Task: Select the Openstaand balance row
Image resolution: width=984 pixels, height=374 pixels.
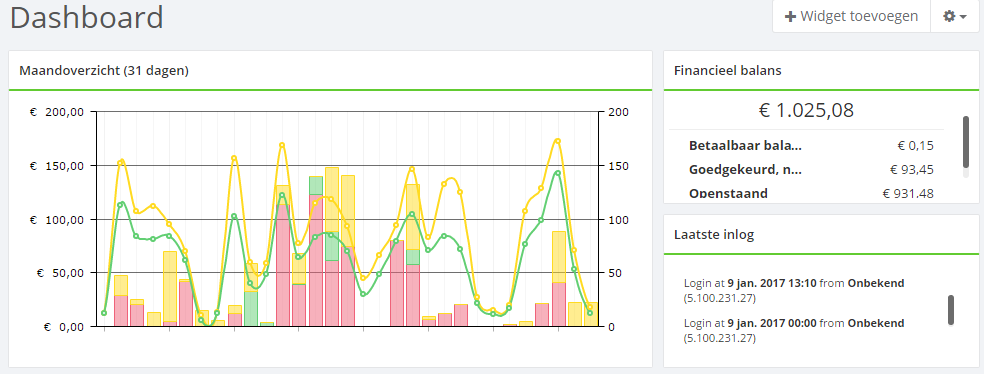Action: click(x=811, y=193)
